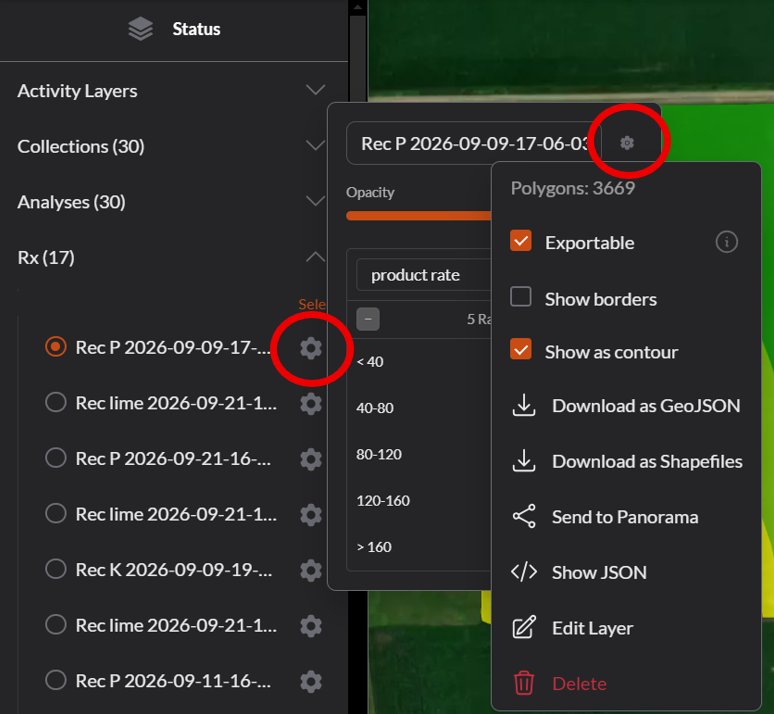Click the small gear beside the layer name field
This screenshot has width=774, height=714.
pyautogui.click(x=627, y=143)
